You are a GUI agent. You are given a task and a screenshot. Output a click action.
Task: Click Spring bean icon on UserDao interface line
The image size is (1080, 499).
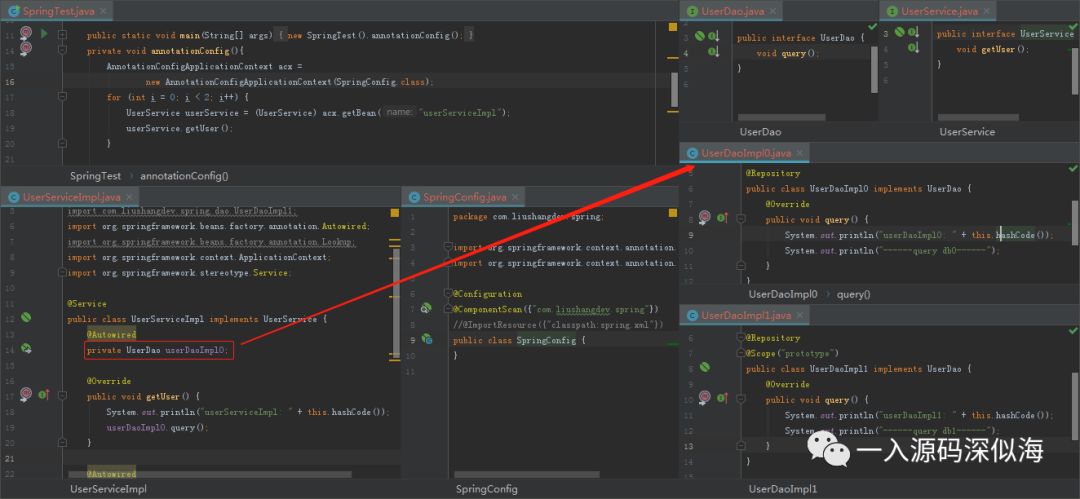[700, 36]
